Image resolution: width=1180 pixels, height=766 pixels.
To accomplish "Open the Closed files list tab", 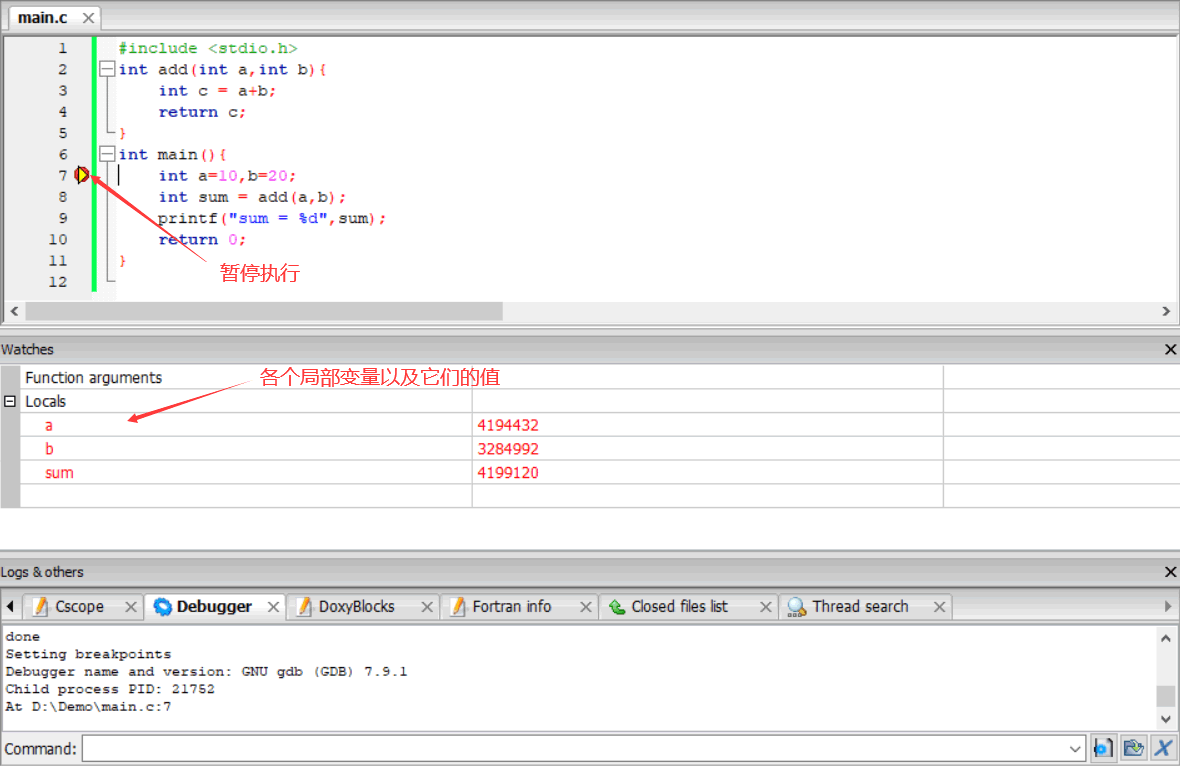I will tap(679, 606).
